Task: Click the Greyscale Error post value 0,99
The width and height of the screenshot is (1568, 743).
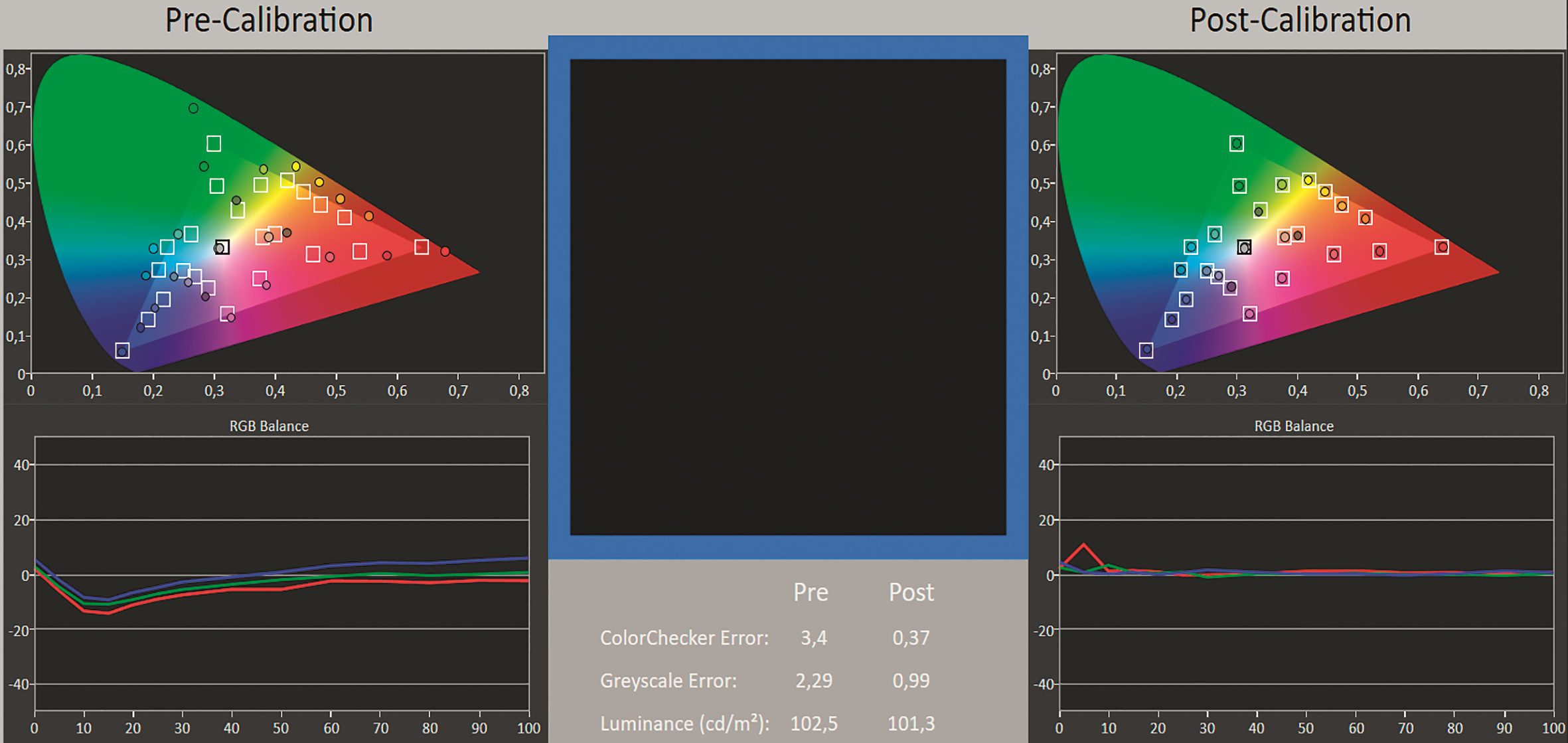Action: point(911,681)
